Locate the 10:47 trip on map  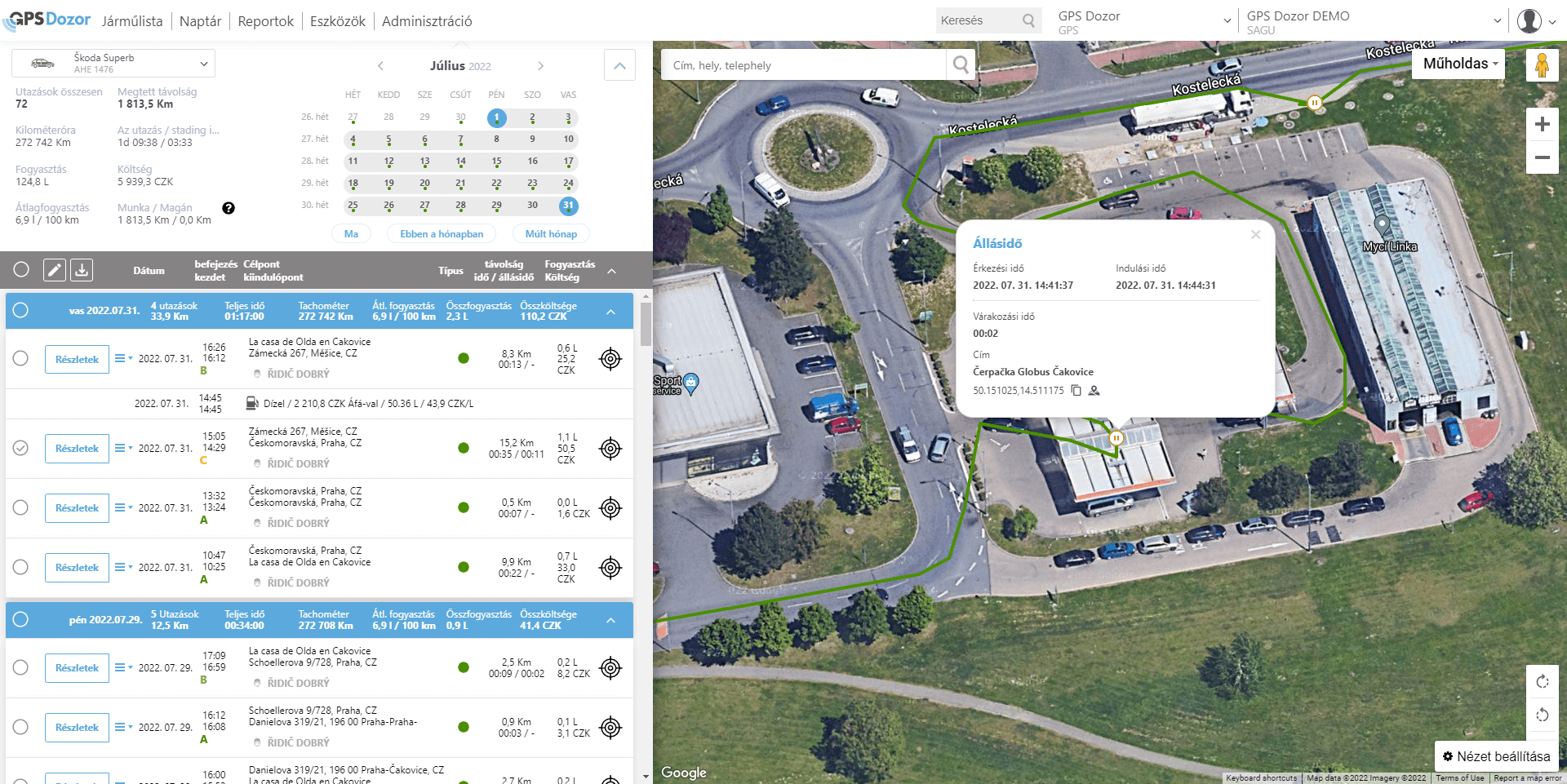tap(610, 568)
